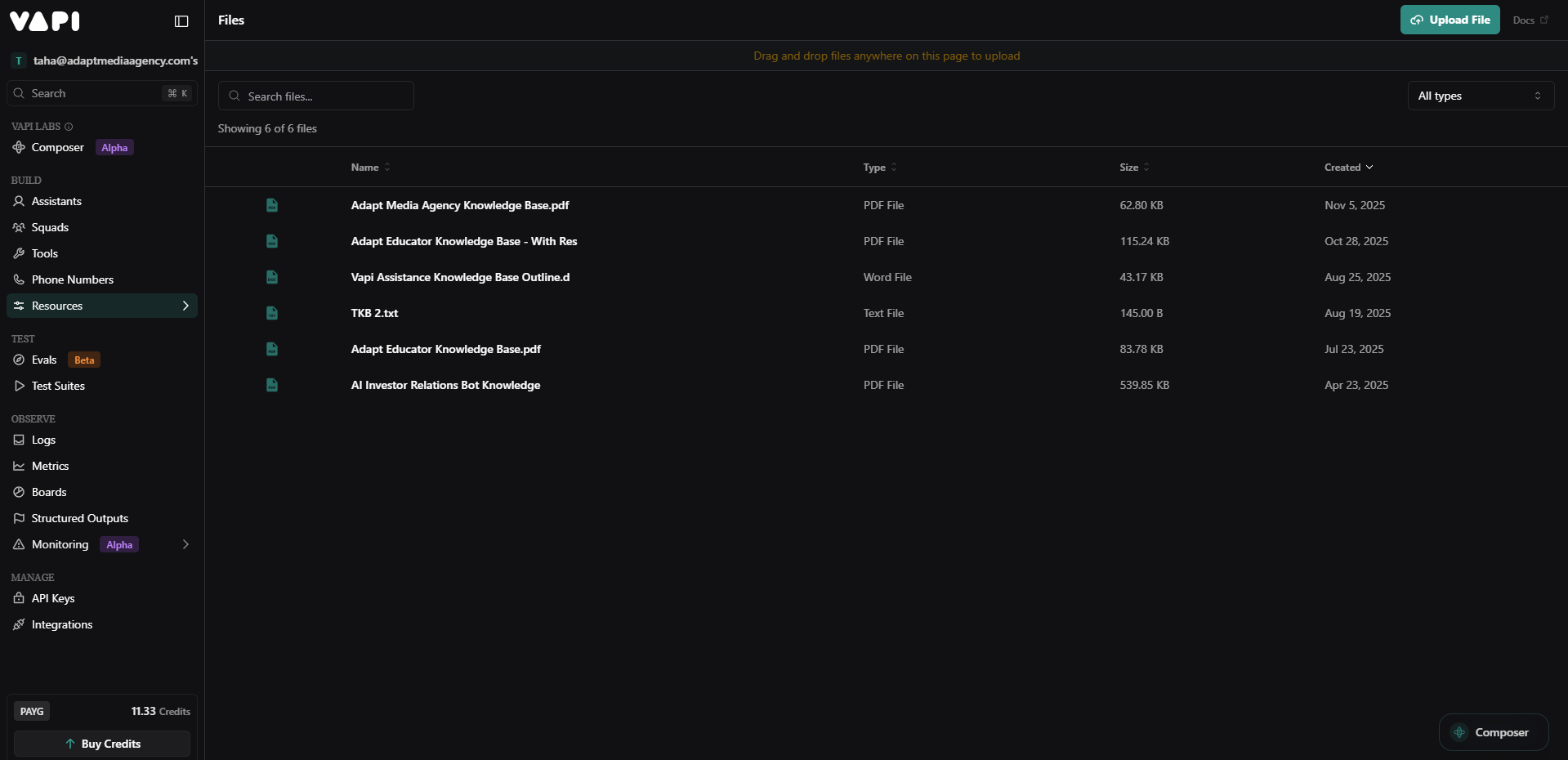Click the Vapi Labs info icon

click(69, 127)
